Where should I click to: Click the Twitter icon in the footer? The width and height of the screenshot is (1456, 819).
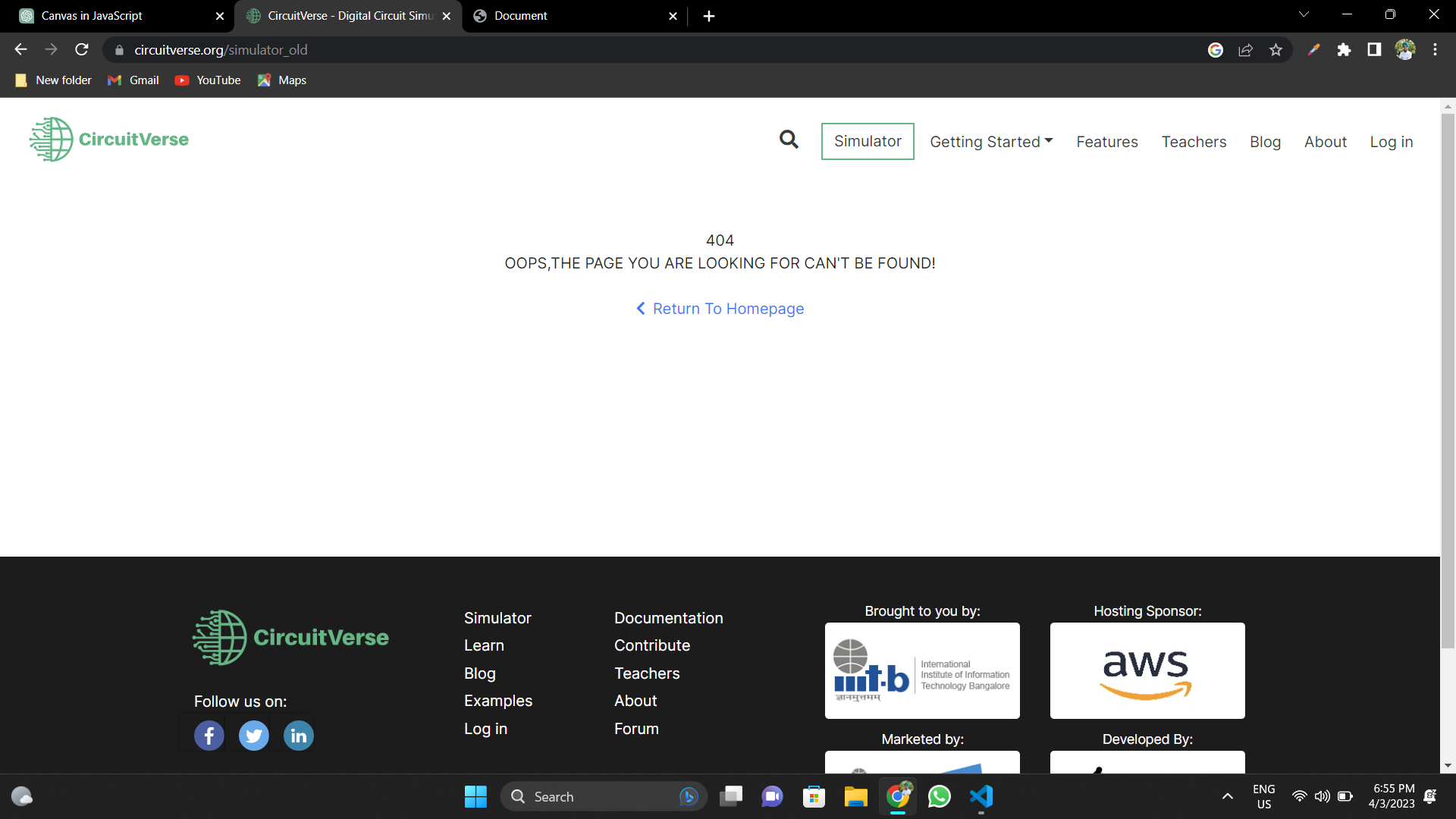click(253, 735)
